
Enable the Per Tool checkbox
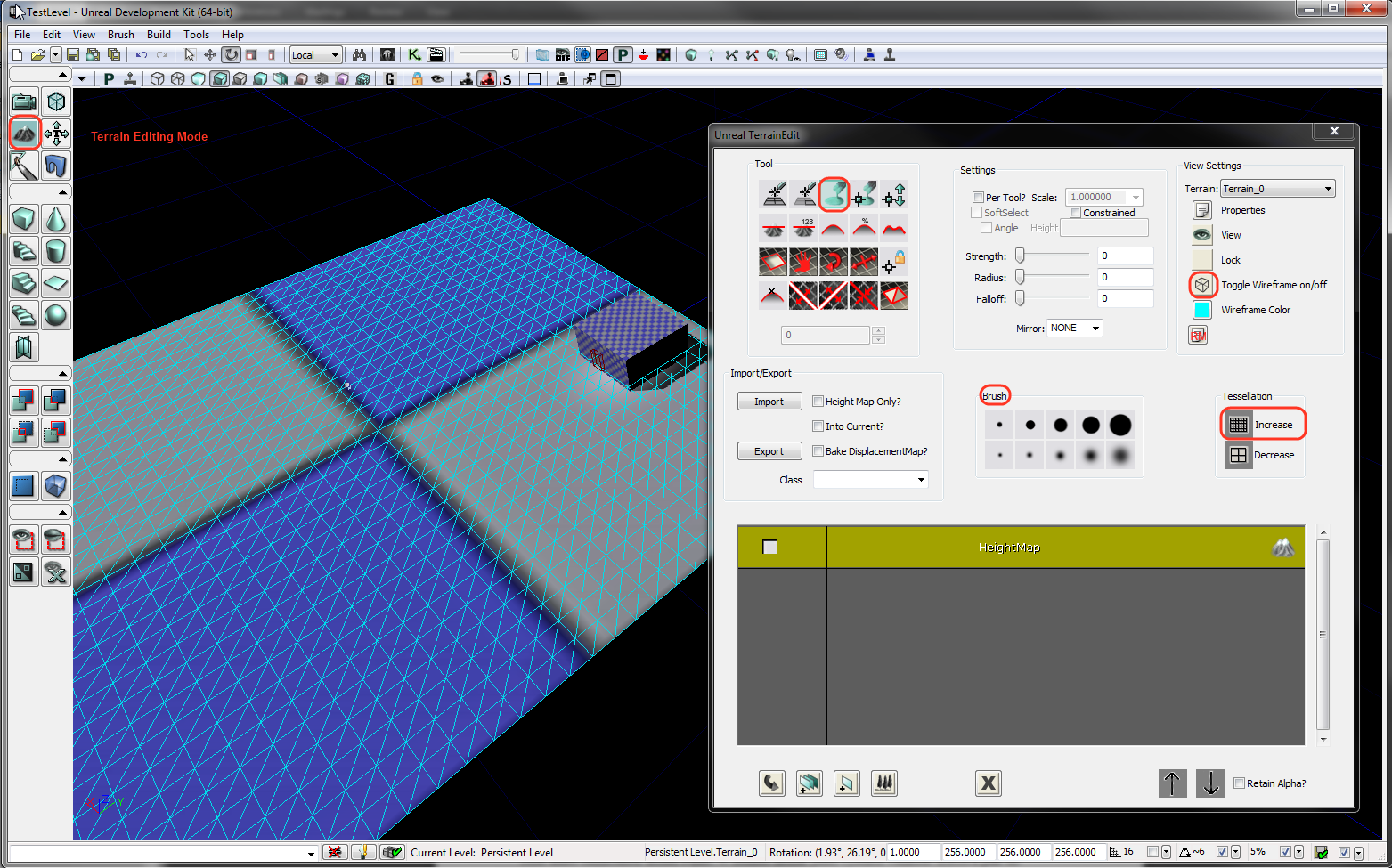(978, 198)
